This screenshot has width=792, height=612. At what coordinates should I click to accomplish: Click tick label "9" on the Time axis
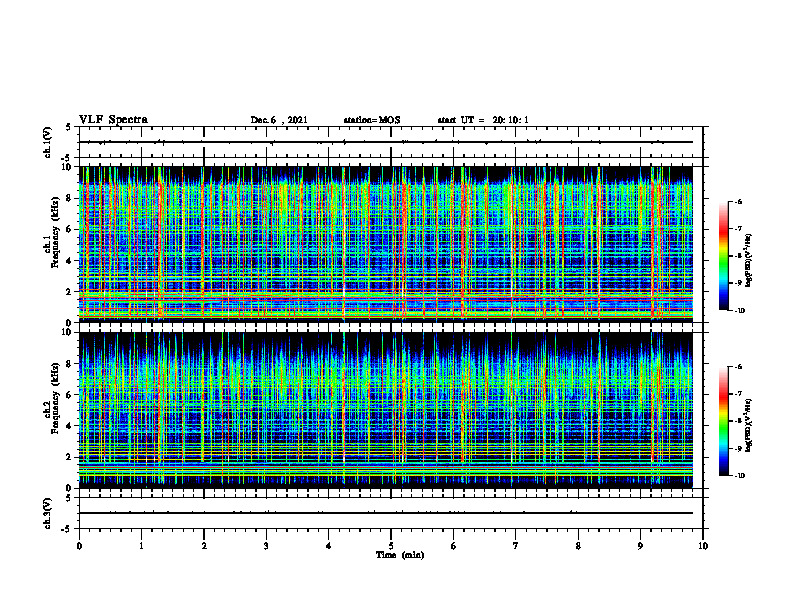pos(640,546)
